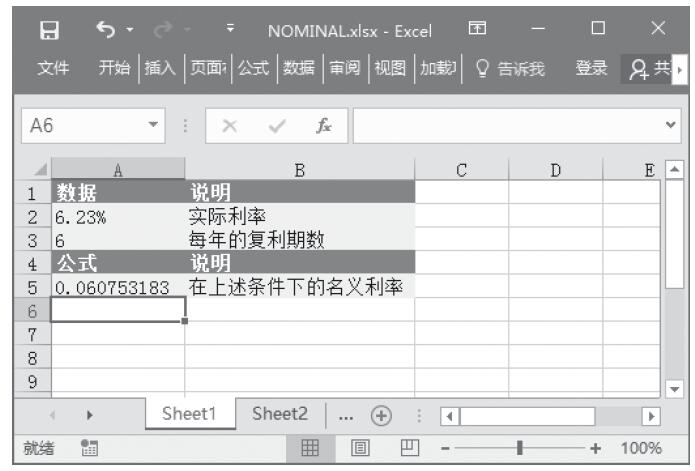Open Customize Quick Access Toolbar dropdown
This screenshot has width=695, height=471.
[231, 32]
